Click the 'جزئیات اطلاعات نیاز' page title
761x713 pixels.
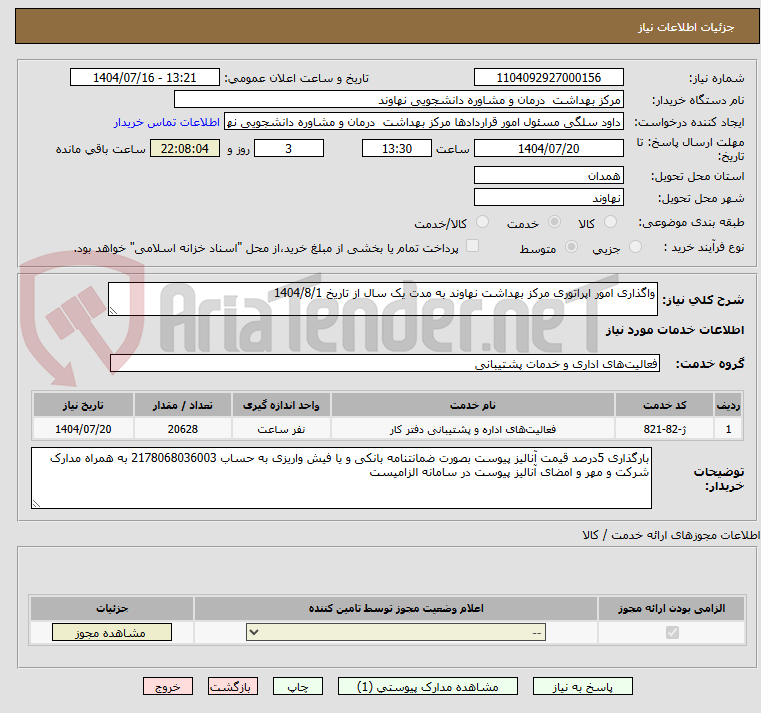[x=686, y=27]
